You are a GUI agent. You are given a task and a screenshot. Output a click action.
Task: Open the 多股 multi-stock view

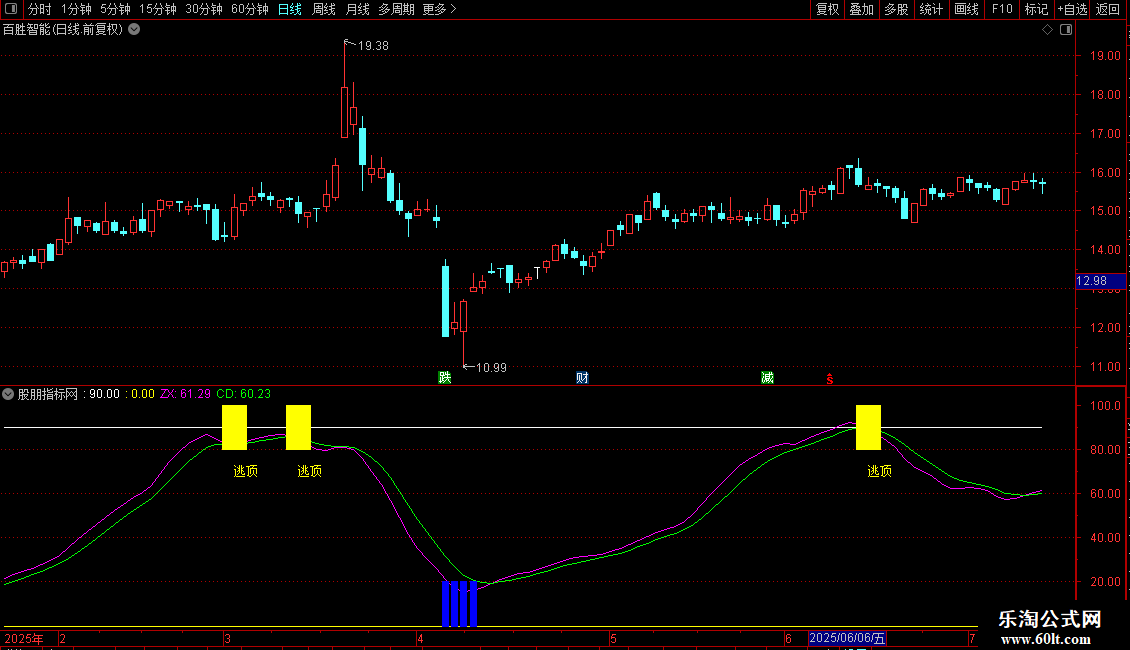(x=896, y=9)
